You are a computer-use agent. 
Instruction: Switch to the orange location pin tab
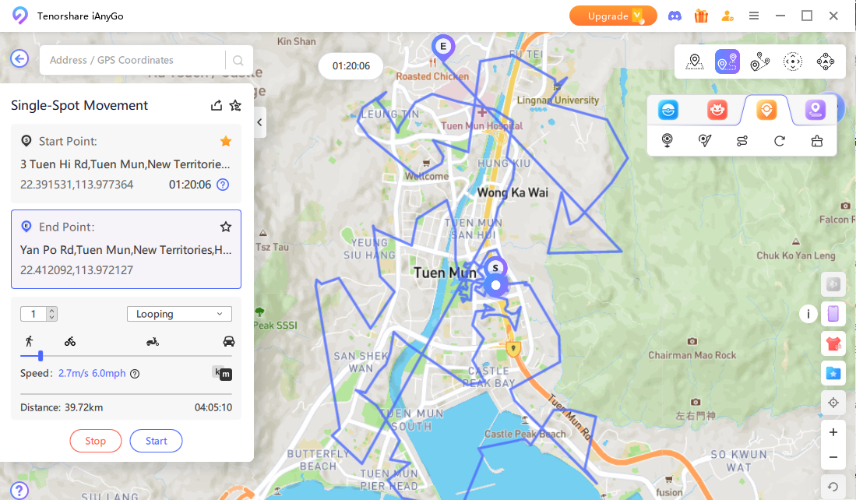[766, 110]
